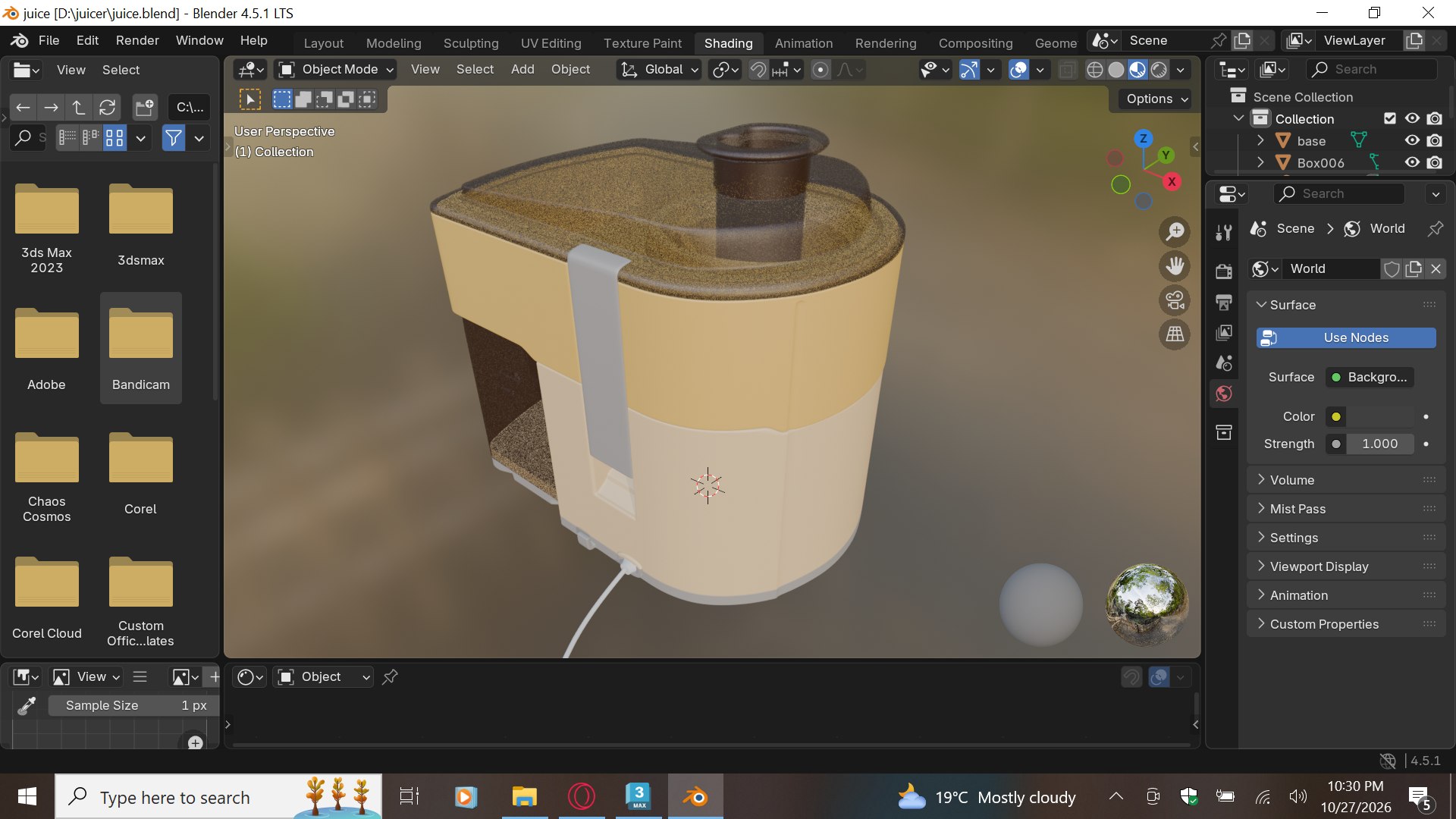
Task: Open the Tool properties tab icon
Action: coord(1223,234)
